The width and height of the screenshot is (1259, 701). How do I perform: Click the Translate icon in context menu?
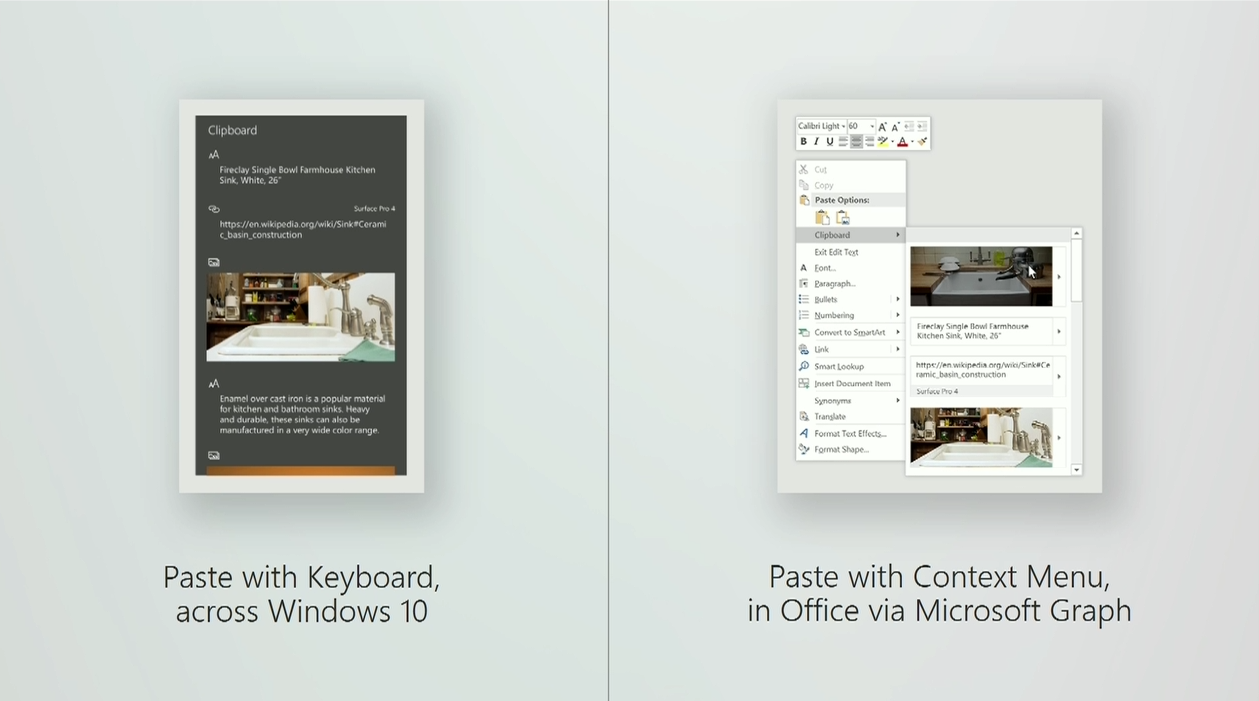pos(804,416)
